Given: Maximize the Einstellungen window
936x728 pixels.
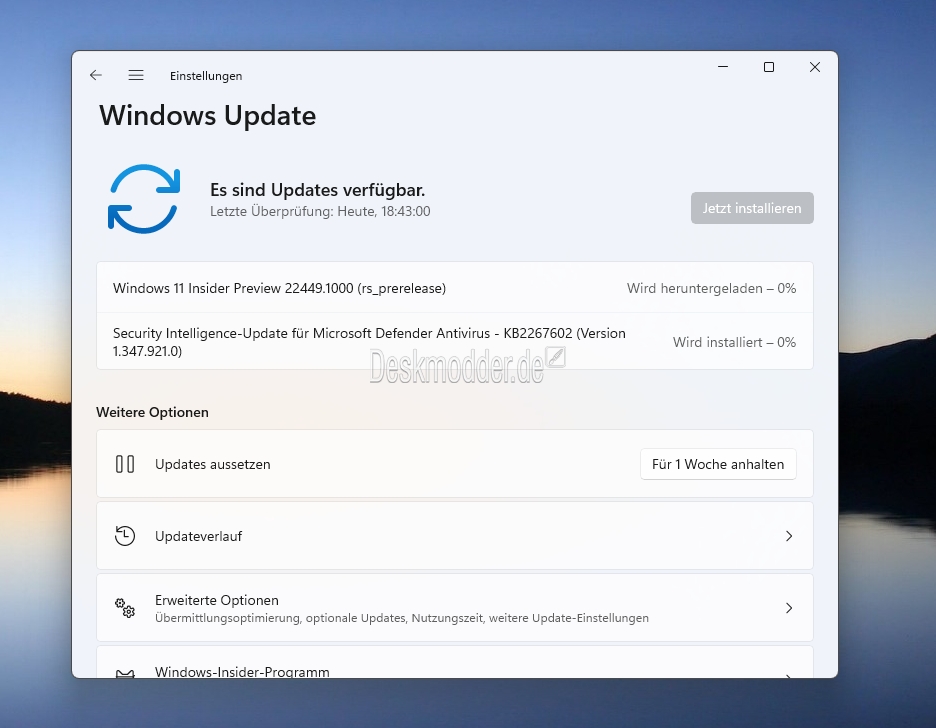Looking at the screenshot, I should (x=769, y=67).
